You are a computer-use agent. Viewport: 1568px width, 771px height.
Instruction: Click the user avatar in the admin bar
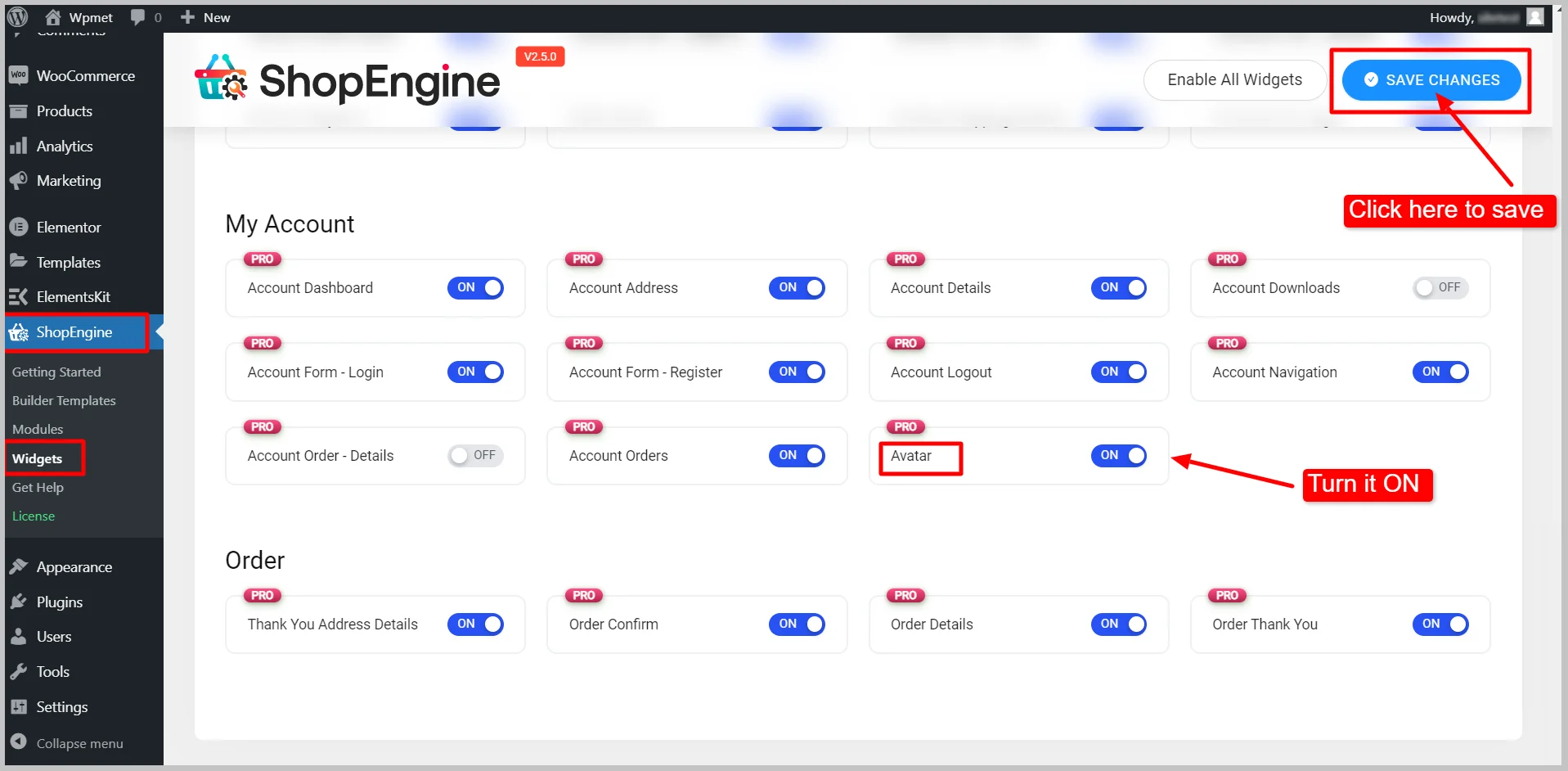[1535, 17]
